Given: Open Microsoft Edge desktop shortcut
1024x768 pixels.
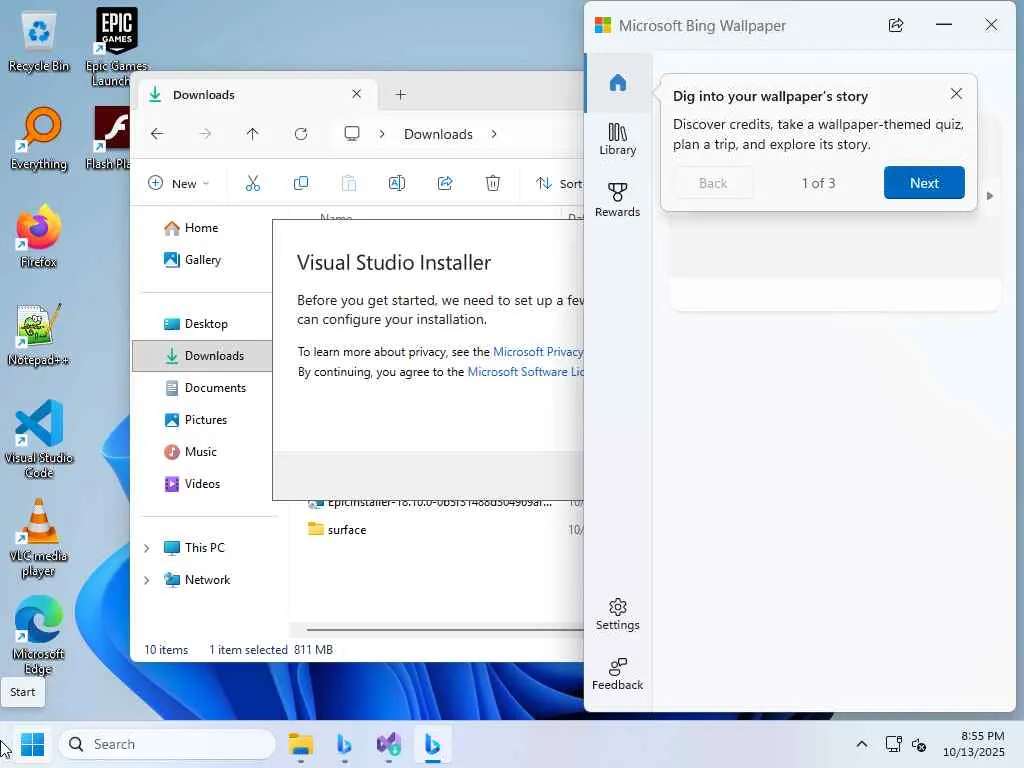Looking at the screenshot, I should [39, 635].
